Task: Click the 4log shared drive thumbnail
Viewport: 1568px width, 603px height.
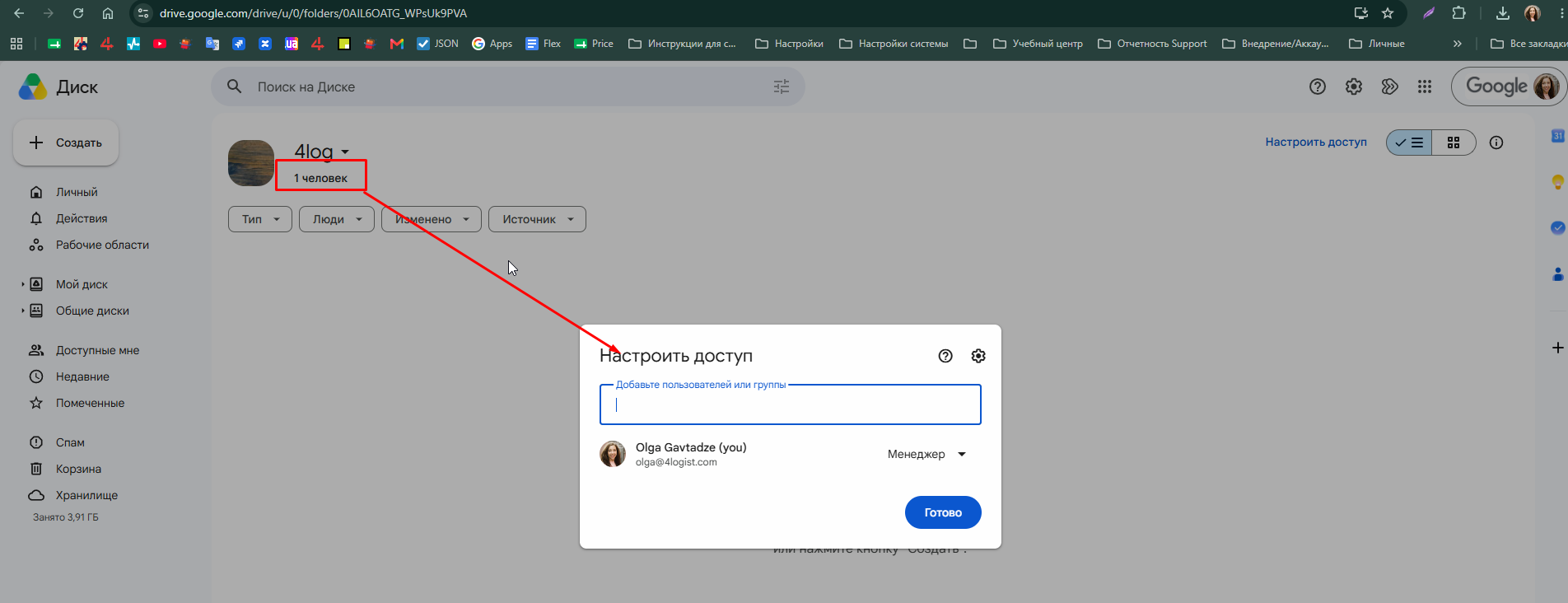Action: coord(251,163)
